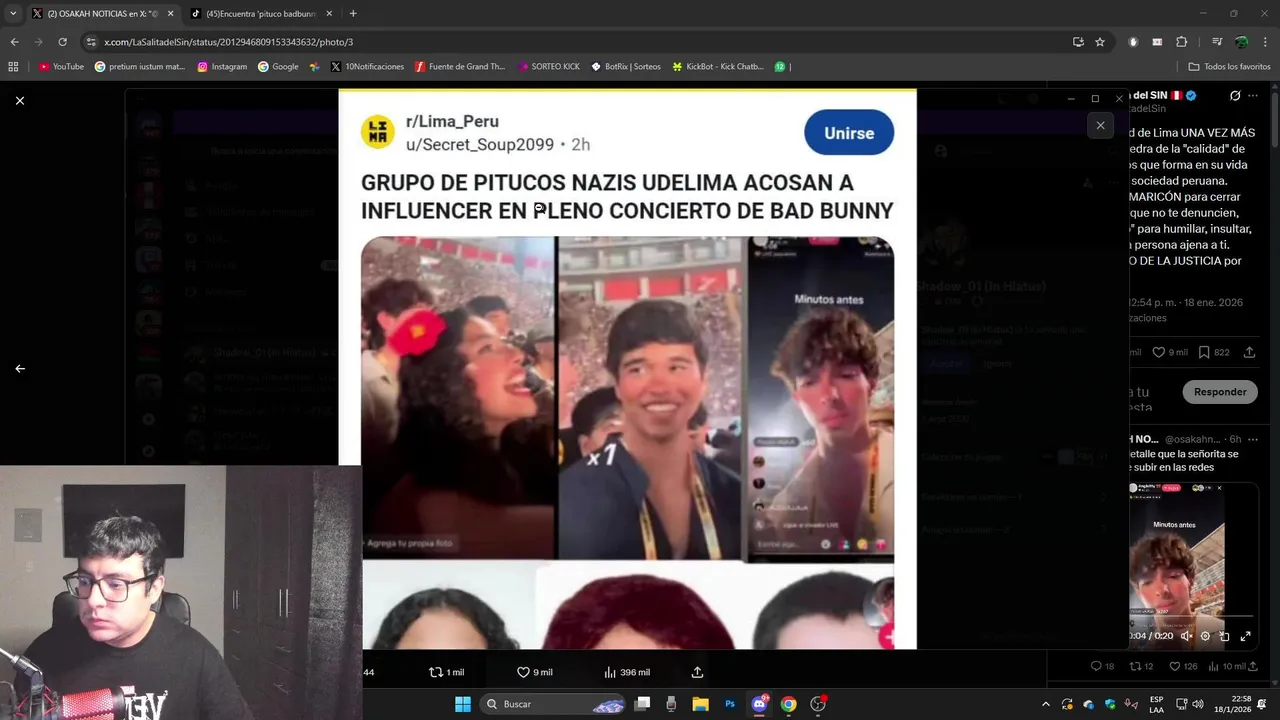Open the Instagram bookmark

tap(222, 66)
